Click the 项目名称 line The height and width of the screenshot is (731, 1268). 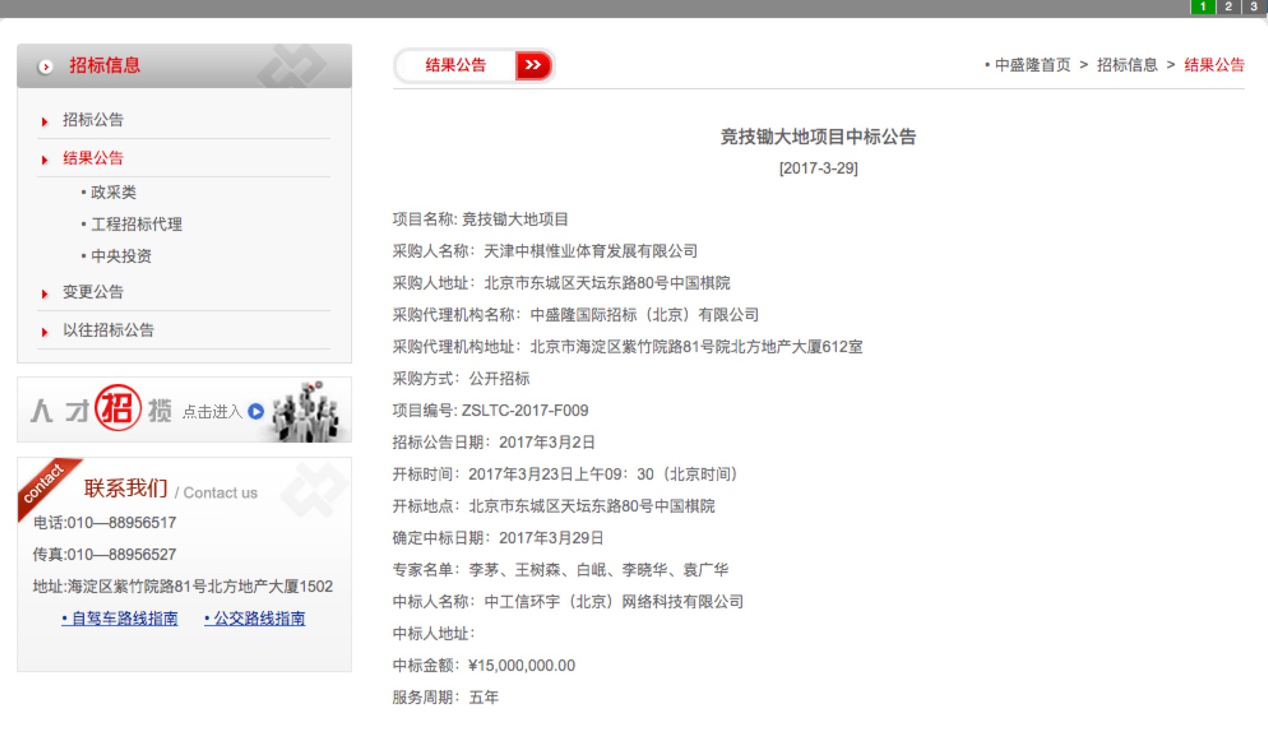point(480,219)
